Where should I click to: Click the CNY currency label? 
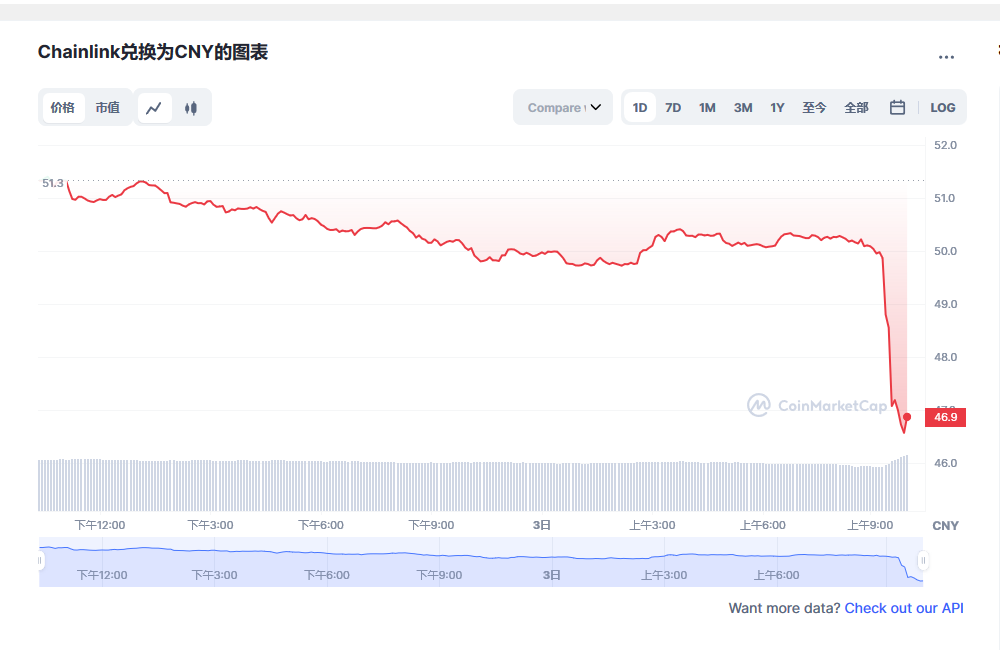945,526
